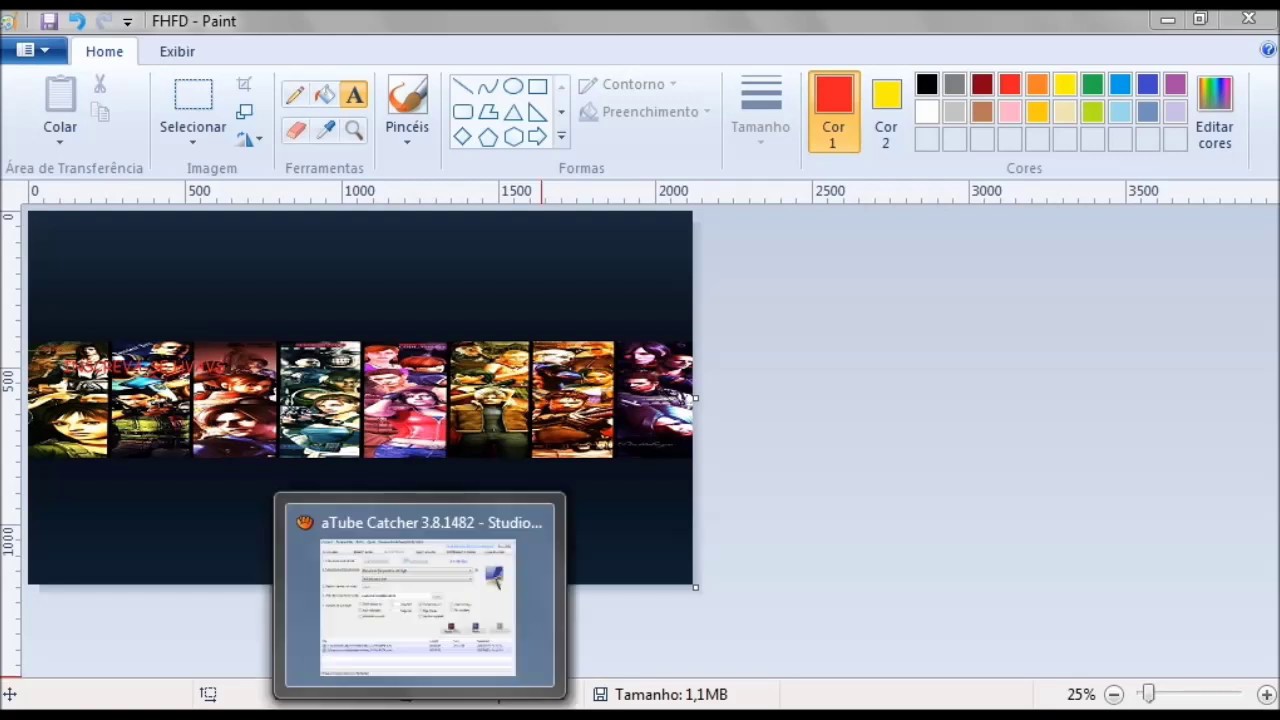Select the Fill with color bucket tool
Screen dimensions: 1280x720
(x=325, y=95)
